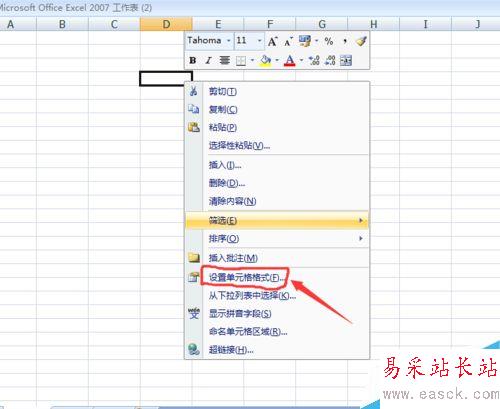The image size is (500, 409).
Task: Select column B header
Action: (62, 24)
